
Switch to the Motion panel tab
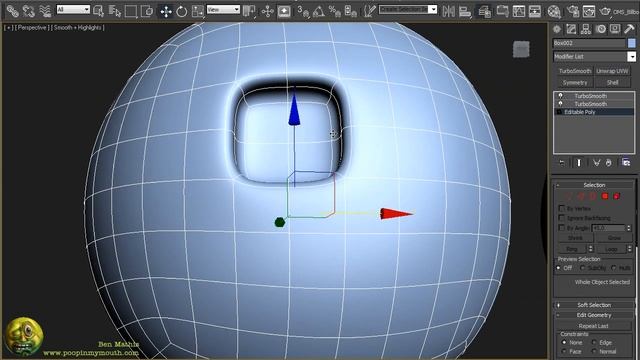[600, 29]
